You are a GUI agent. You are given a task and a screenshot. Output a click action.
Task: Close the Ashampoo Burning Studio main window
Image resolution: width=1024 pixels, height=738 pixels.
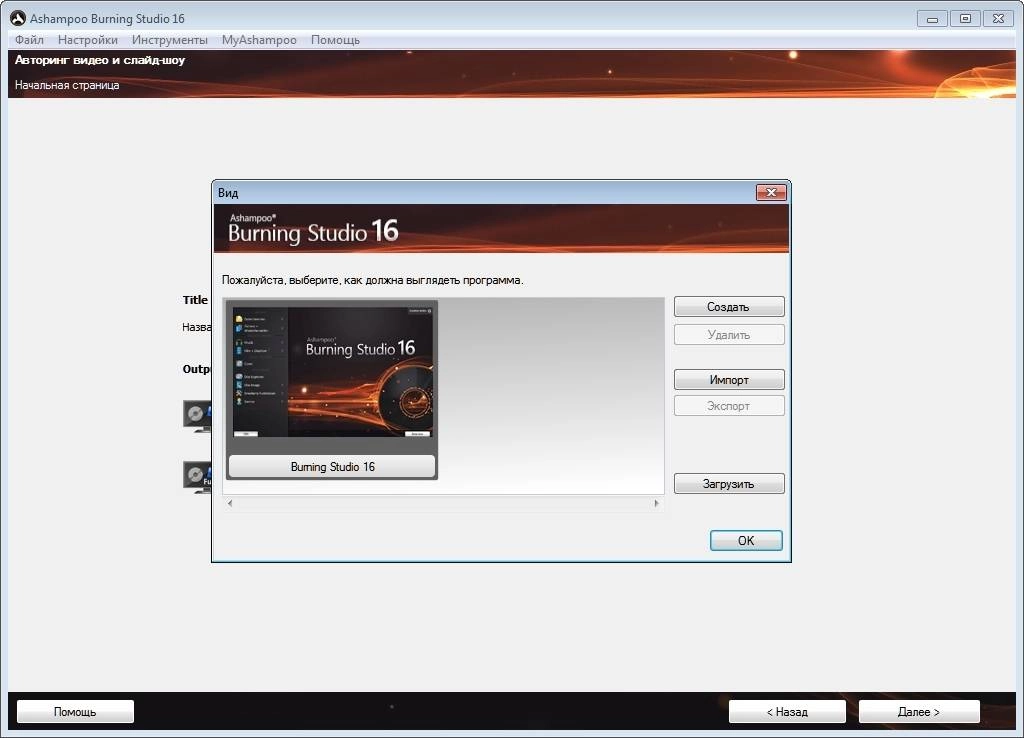[999, 19]
